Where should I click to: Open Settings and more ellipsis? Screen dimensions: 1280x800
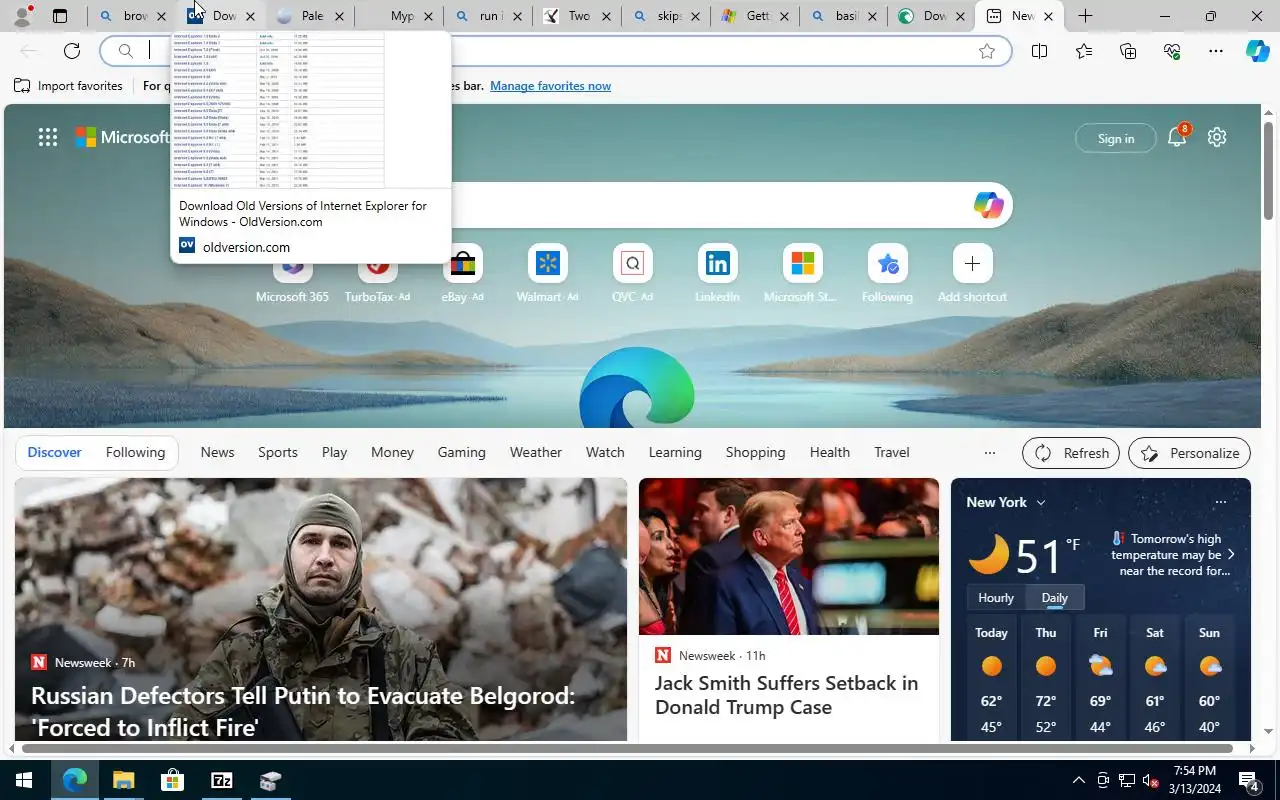pyautogui.click(x=1216, y=51)
